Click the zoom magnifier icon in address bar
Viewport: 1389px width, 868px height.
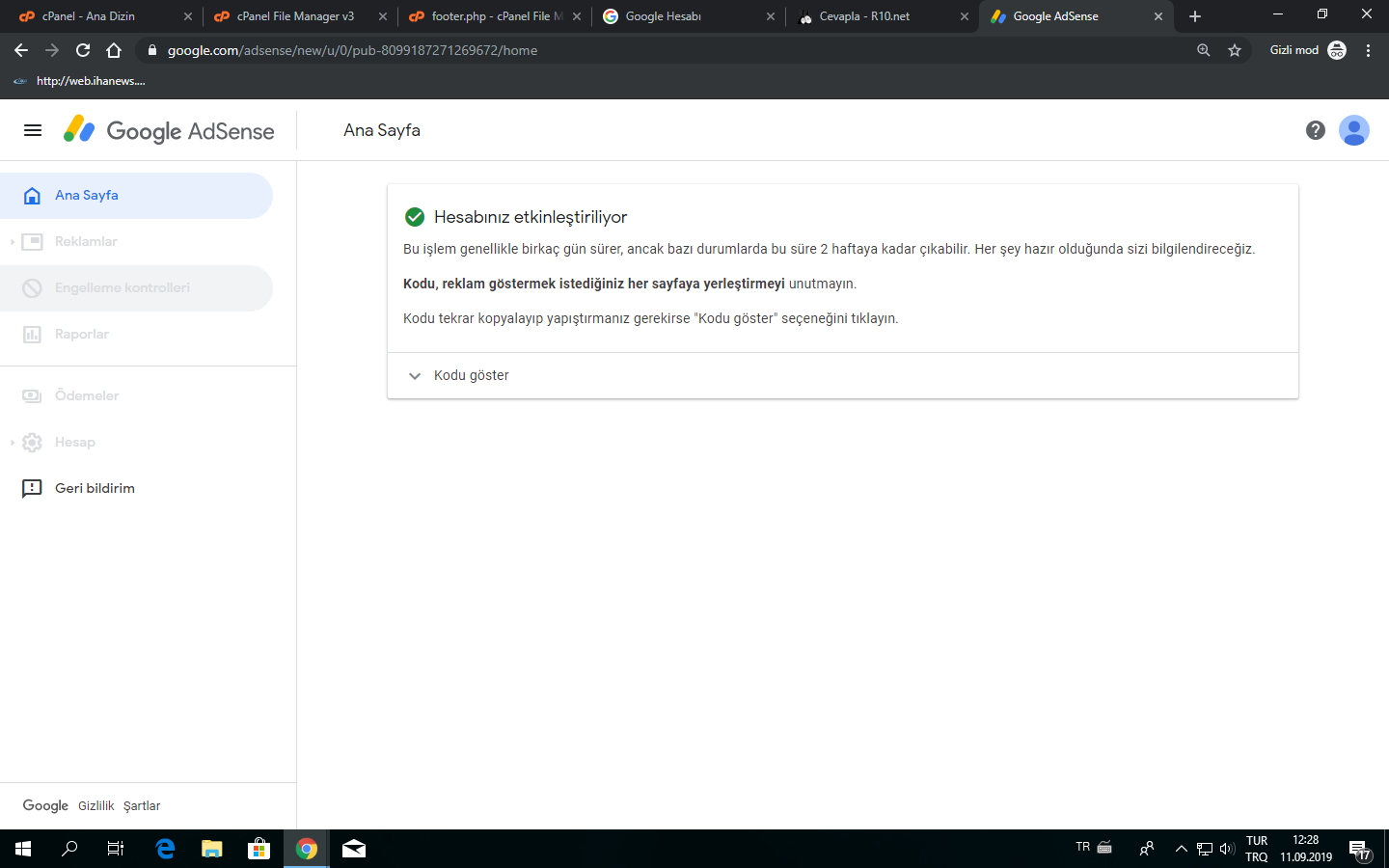coord(1203,50)
